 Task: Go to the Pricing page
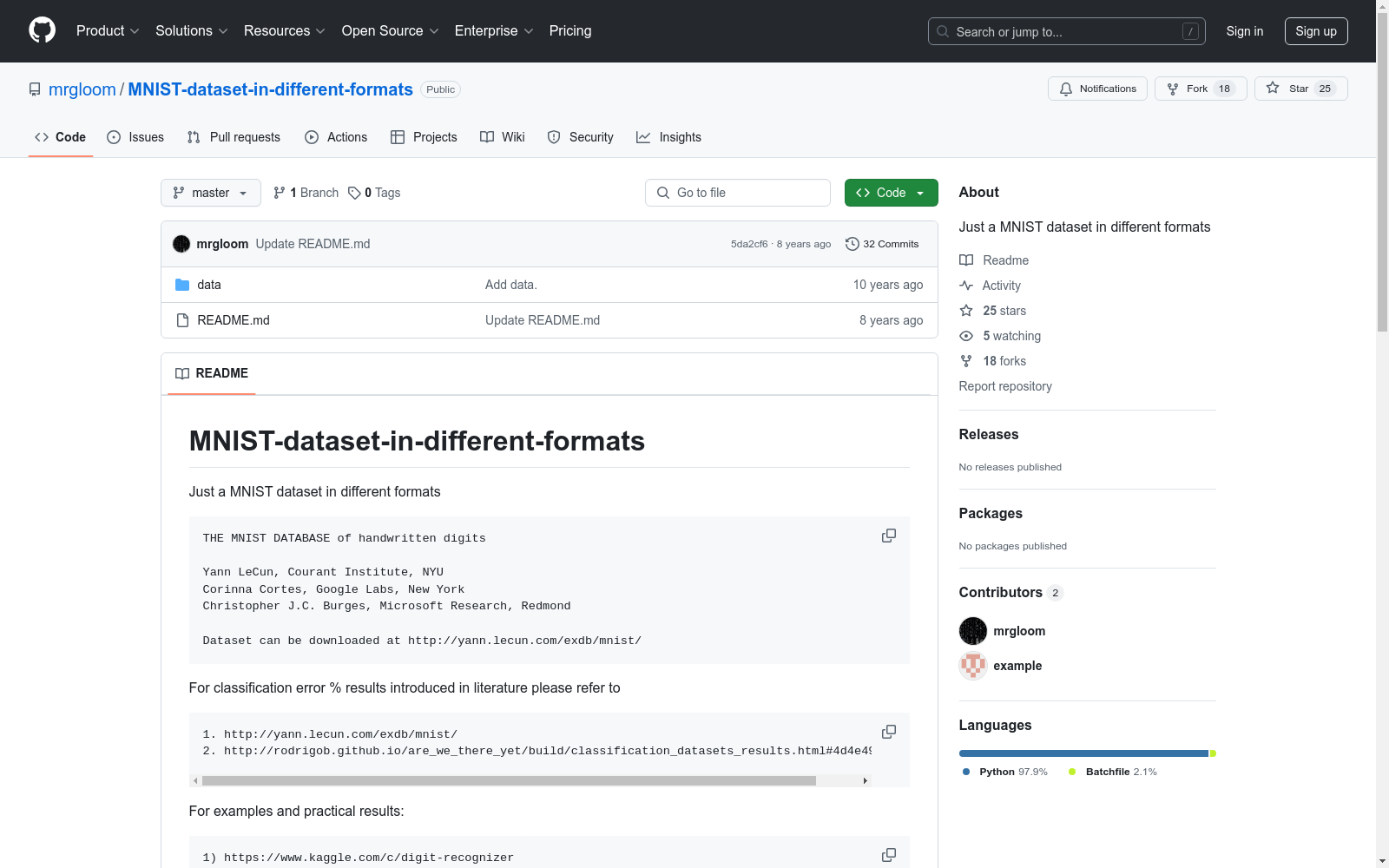pyautogui.click(x=570, y=31)
